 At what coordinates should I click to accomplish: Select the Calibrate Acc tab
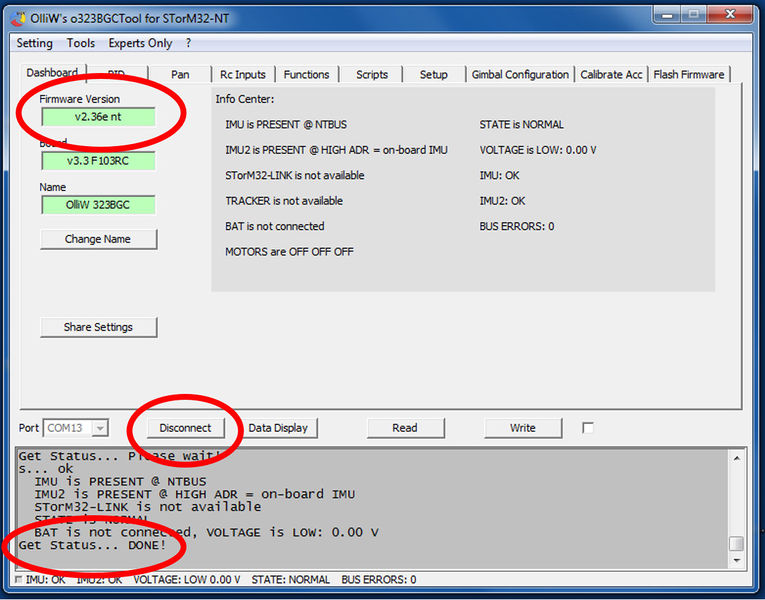pyautogui.click(x=611, y=75)
